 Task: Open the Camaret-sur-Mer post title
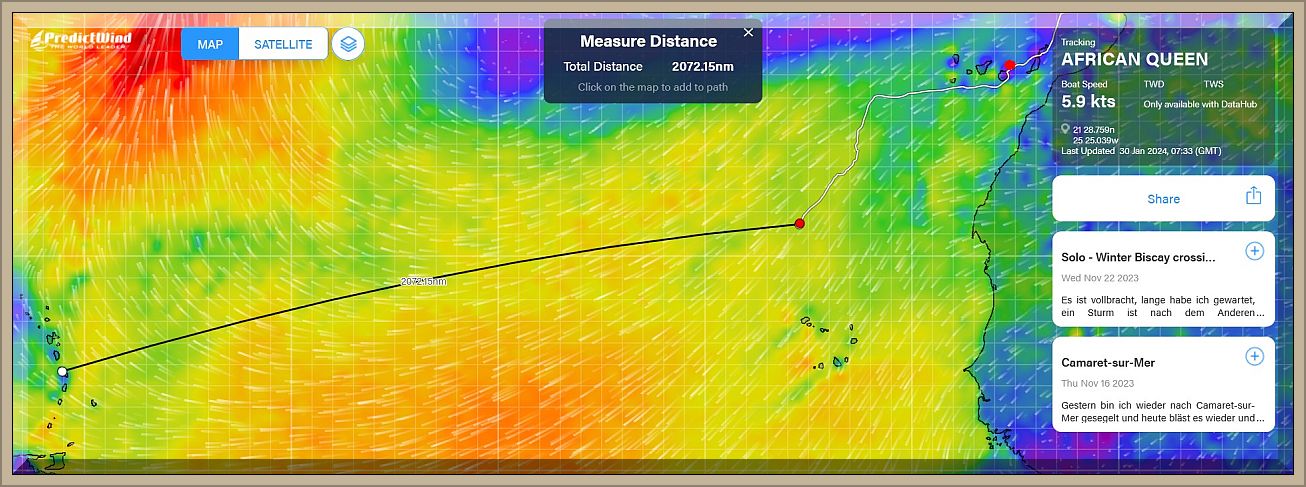pyautogui.click(x=1108, y=363)
